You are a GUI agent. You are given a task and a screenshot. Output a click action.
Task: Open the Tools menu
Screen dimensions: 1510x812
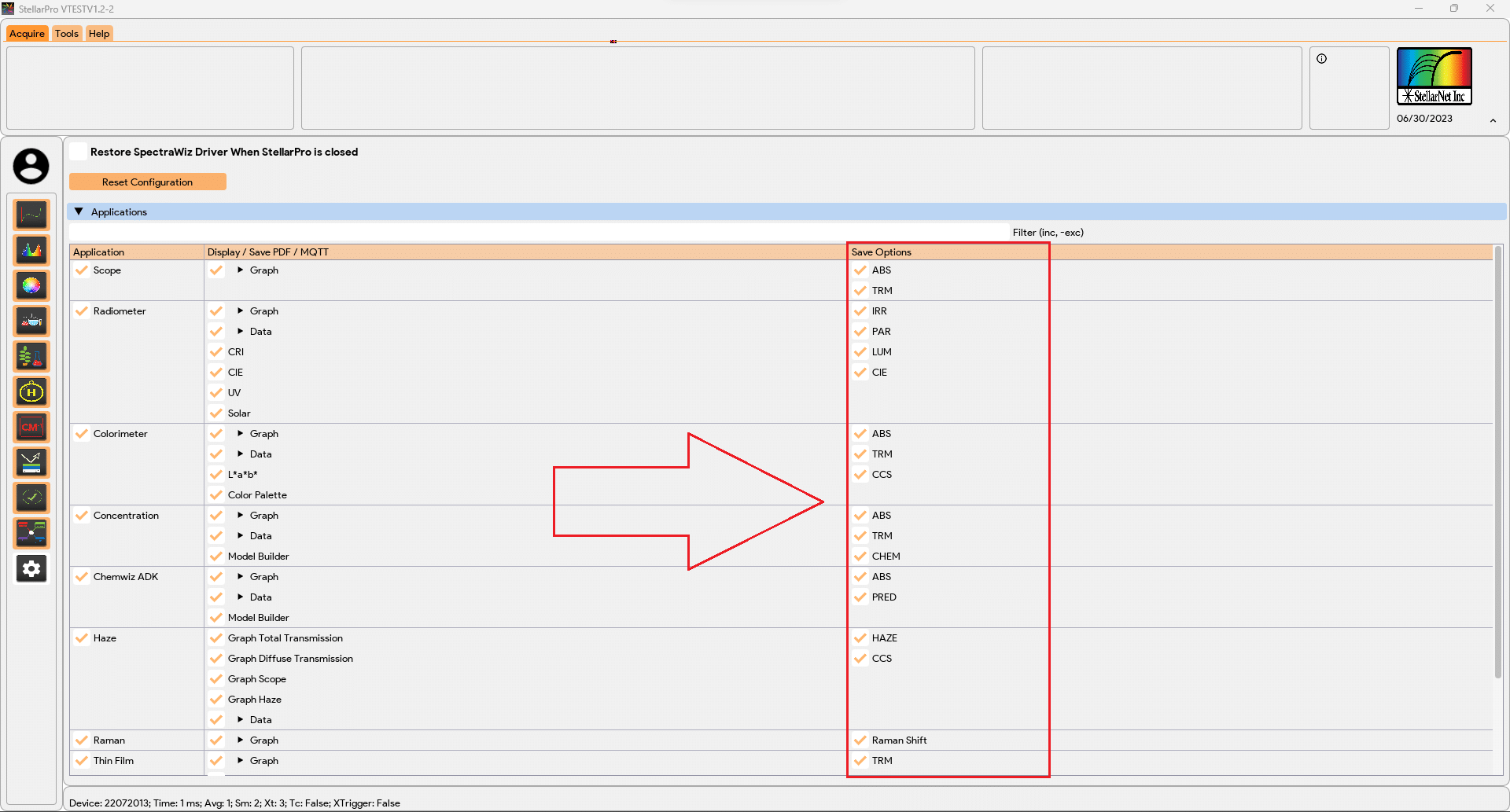[x=67, y=34]
